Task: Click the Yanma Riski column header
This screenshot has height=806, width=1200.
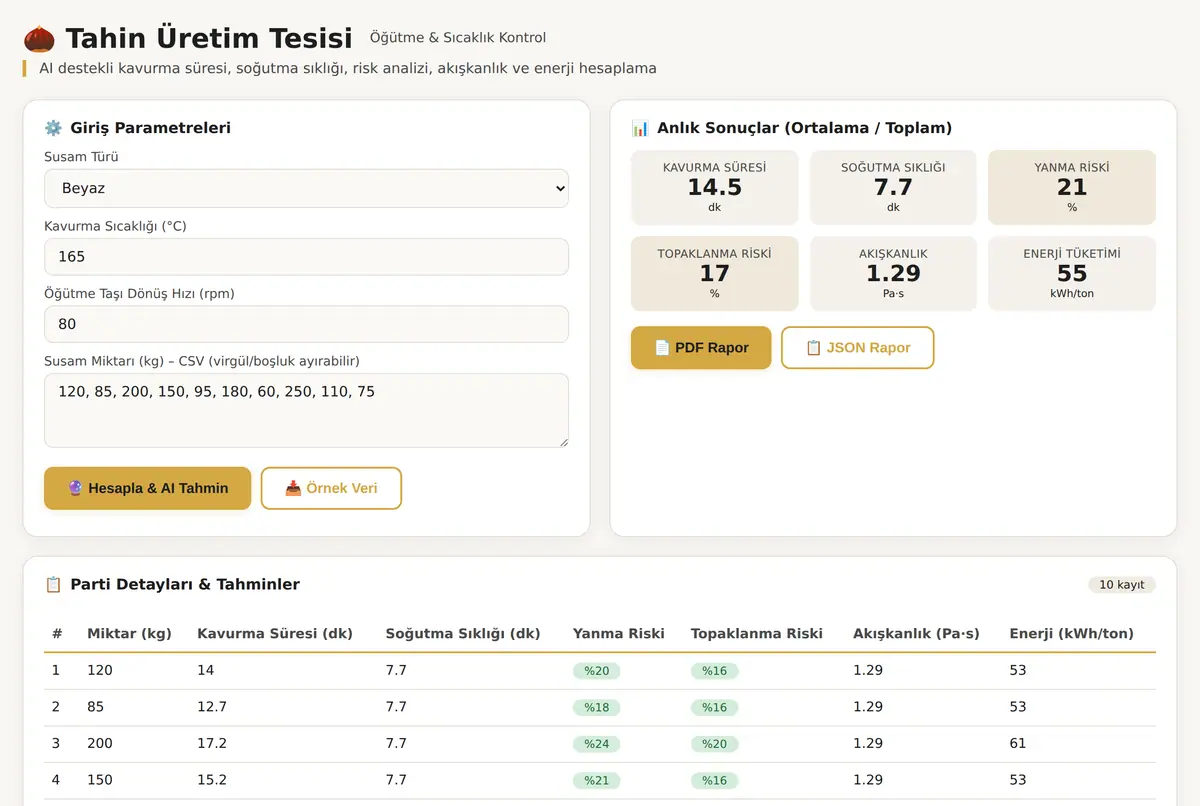Action: point(619,633)
